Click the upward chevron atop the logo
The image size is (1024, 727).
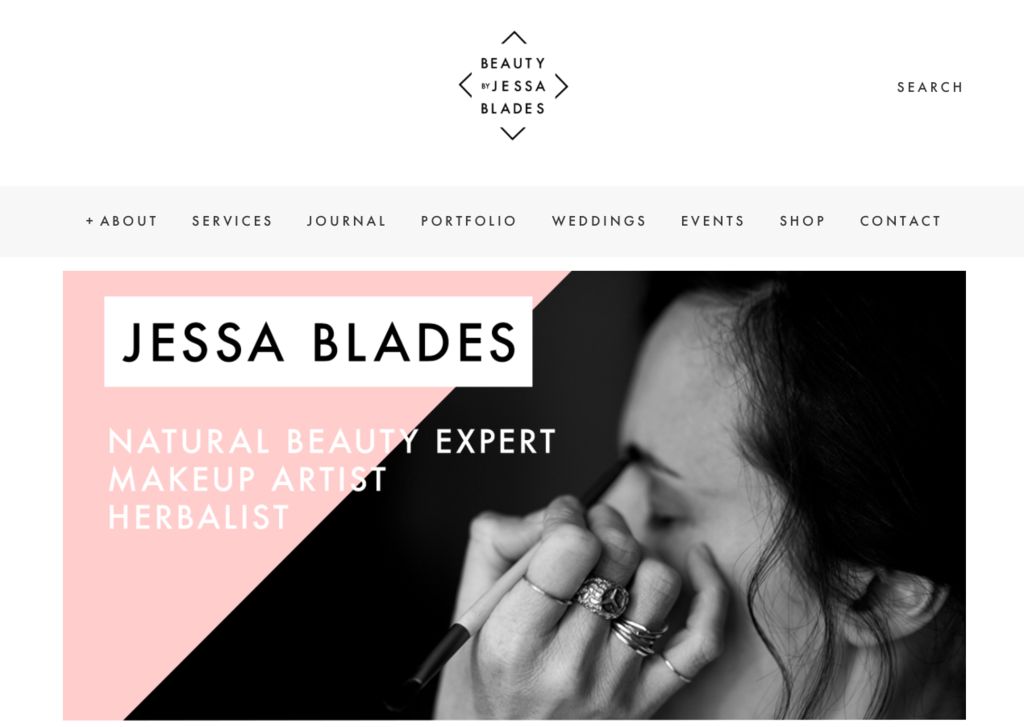click(514, 37)
